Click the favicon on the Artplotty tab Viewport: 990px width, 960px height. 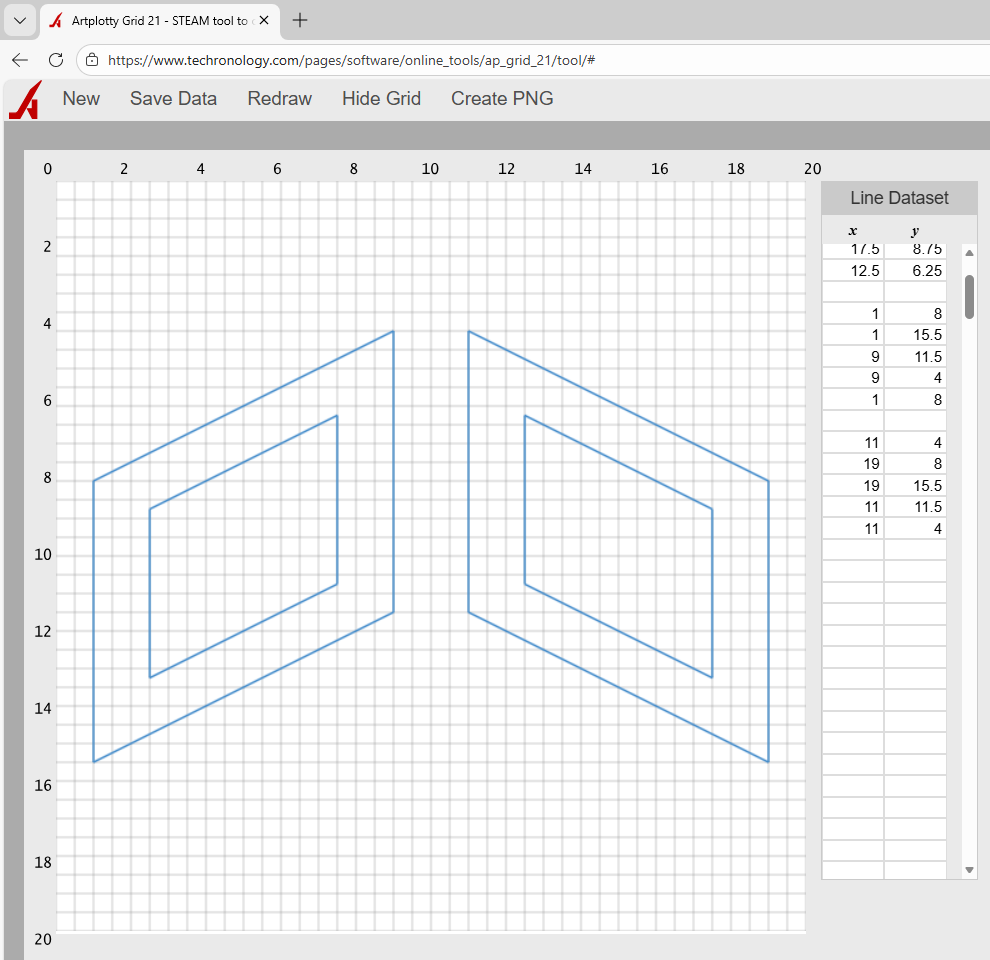tap(55, 19)
